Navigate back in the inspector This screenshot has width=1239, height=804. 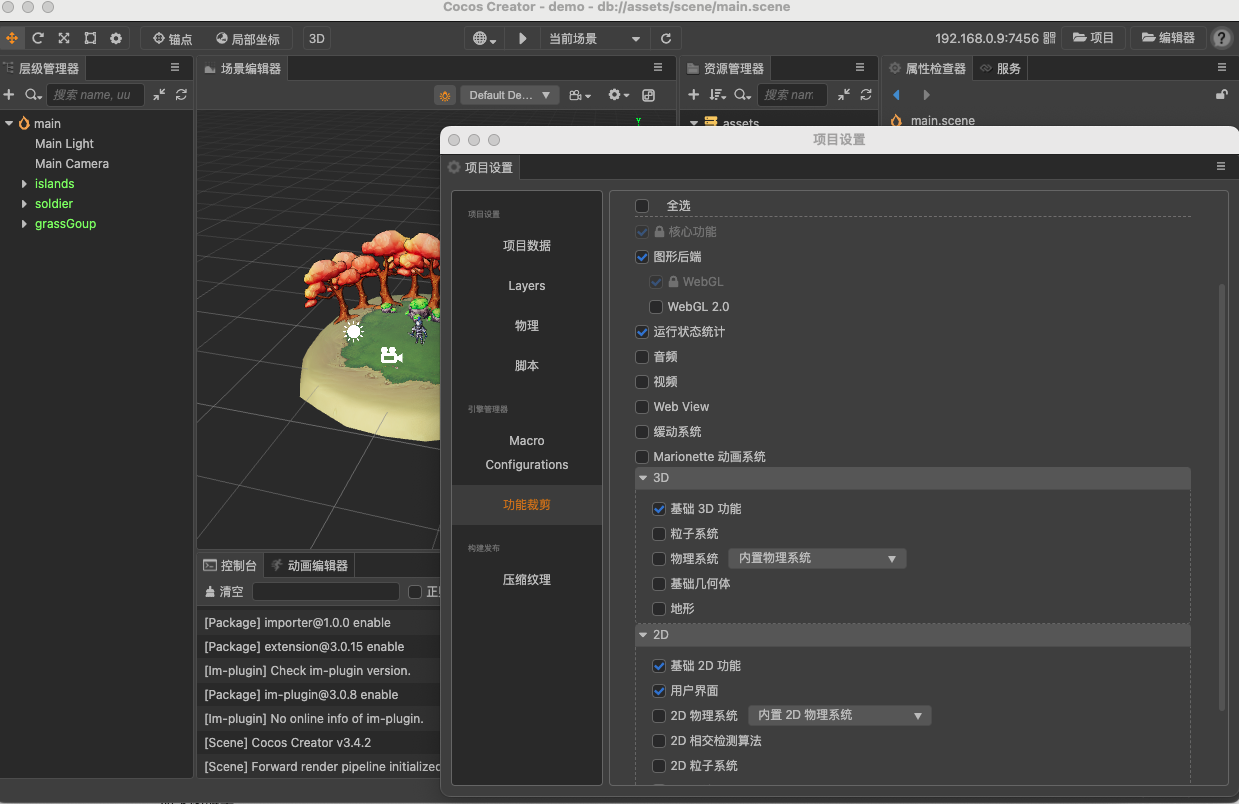tap(896, 95)
